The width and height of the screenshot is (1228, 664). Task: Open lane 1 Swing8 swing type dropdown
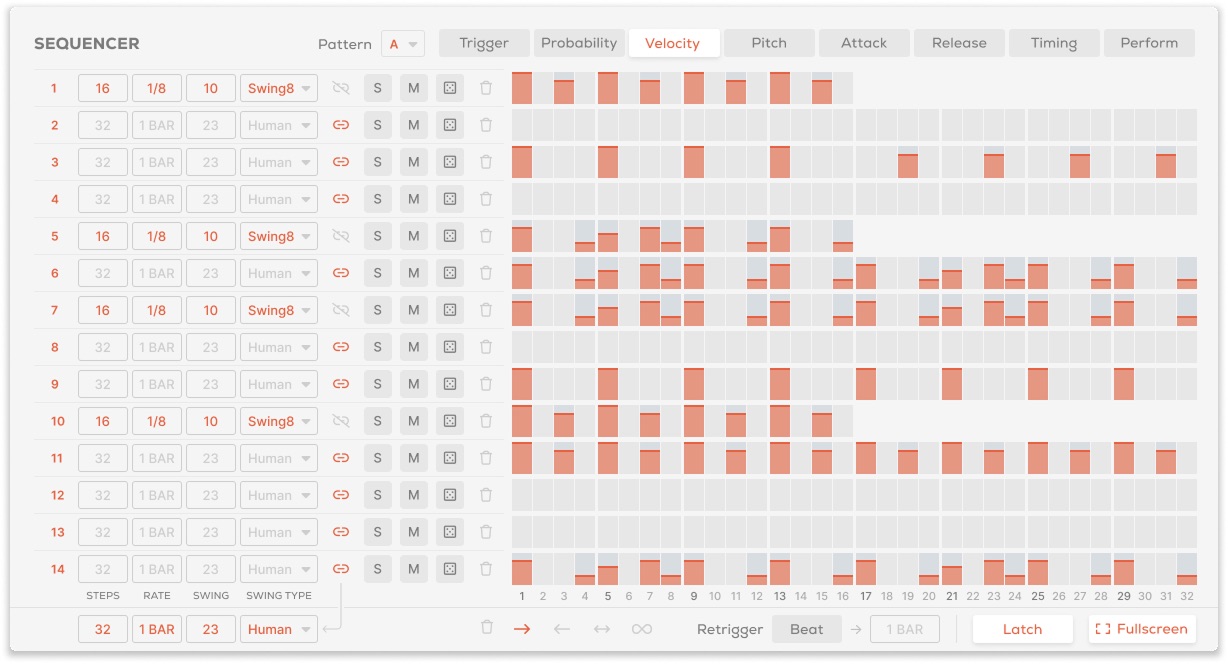pyautogui.click(x=279, y=88)
